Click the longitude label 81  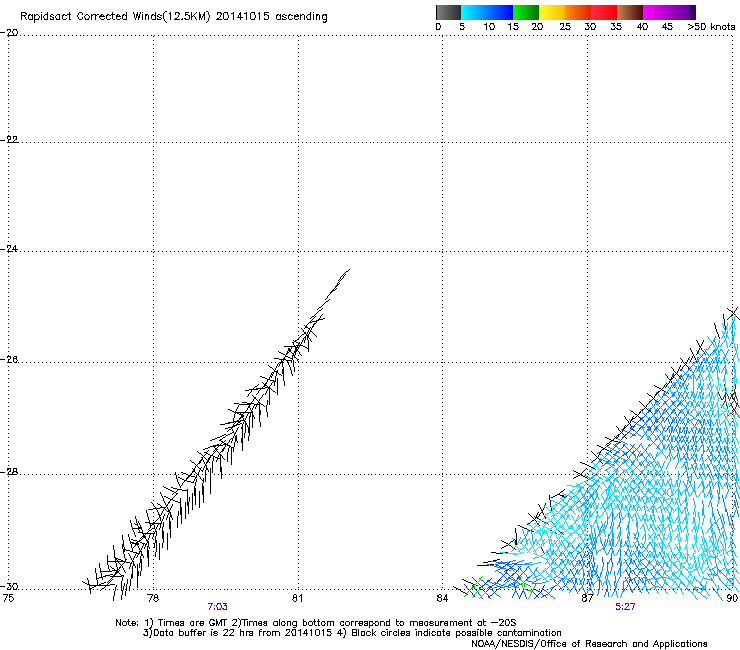pyautogui.click(x=297, y=598)
